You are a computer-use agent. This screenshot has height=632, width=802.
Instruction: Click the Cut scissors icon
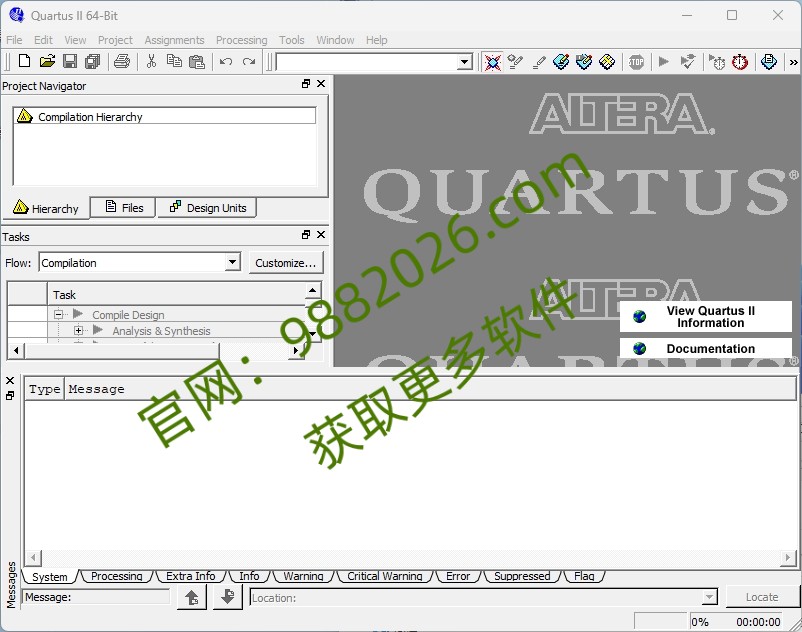coord(151,61)
